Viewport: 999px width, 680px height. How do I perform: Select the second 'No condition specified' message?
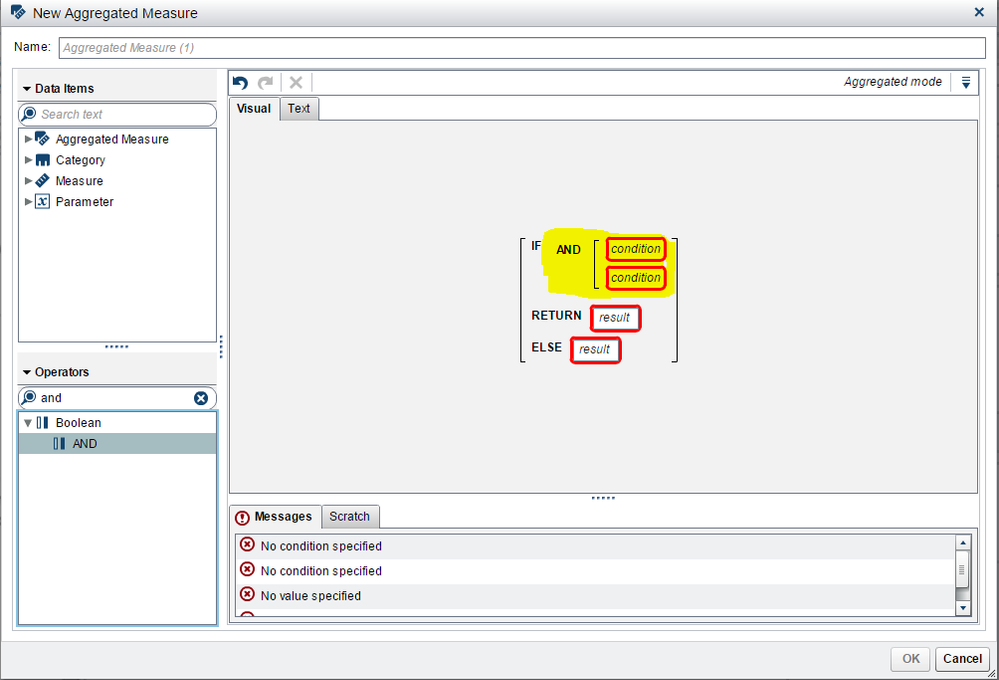[x=595, y=571]
